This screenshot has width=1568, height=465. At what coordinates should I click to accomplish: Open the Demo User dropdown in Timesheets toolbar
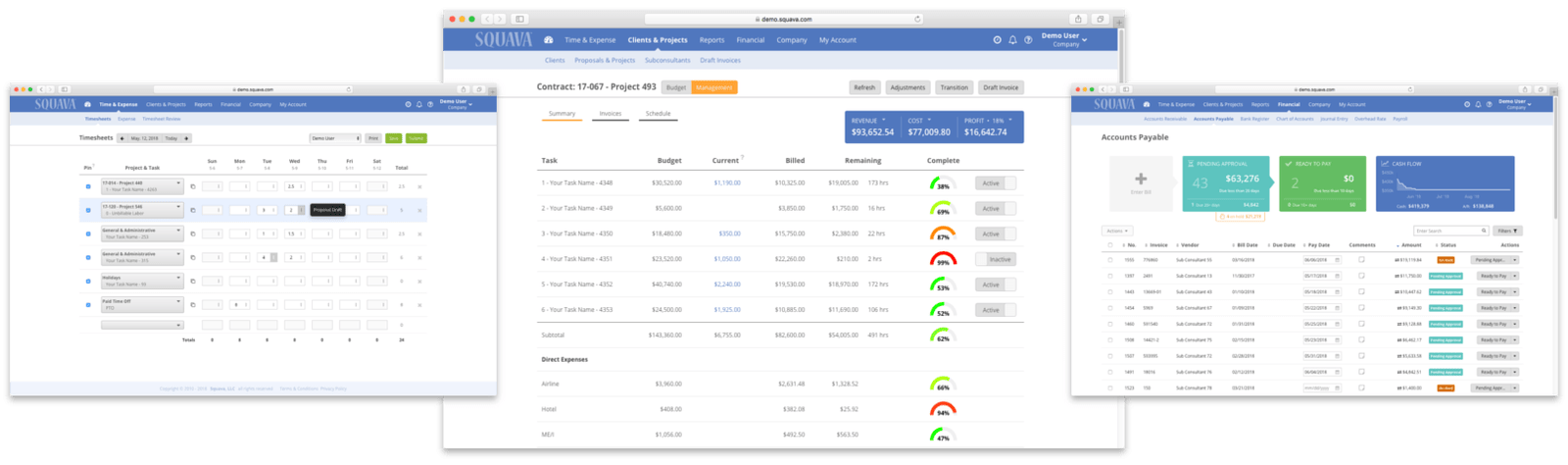click(335, 138)
